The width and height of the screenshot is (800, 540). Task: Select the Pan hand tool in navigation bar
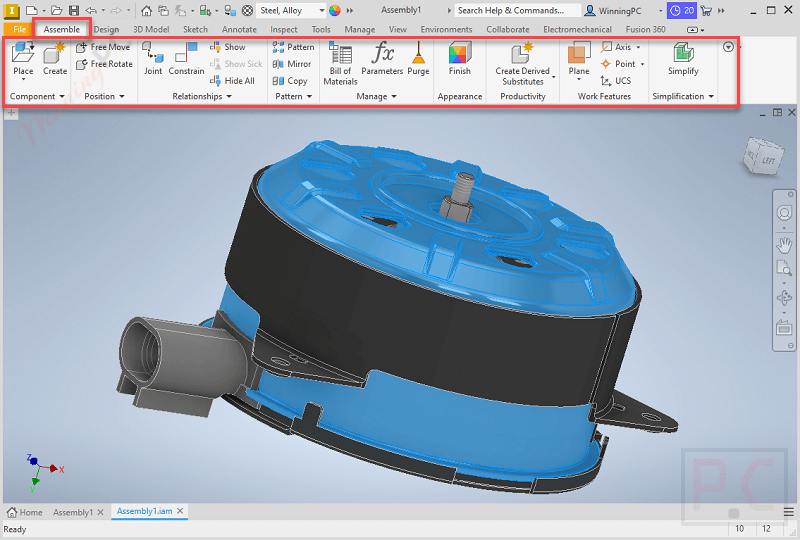pos(784,245)
